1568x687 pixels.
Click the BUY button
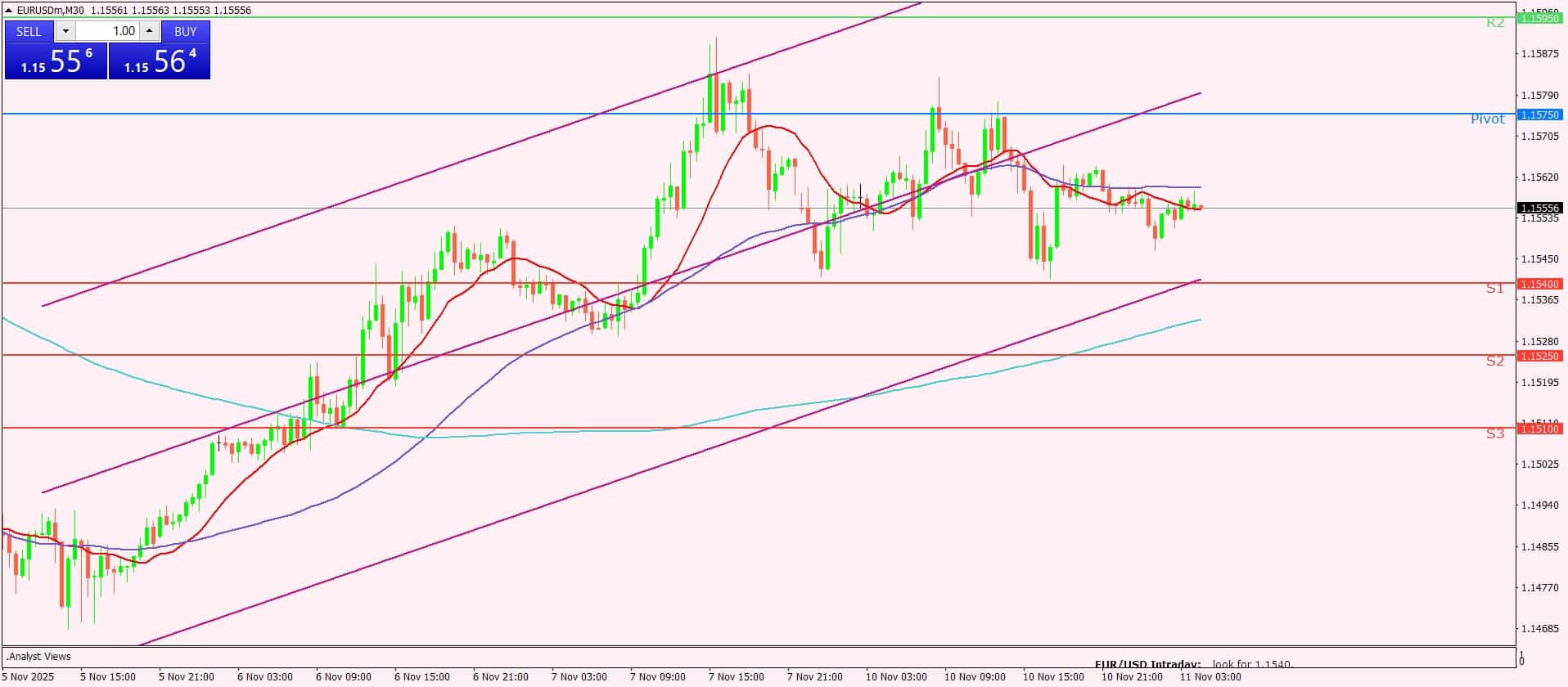click(x=186, y=31)
